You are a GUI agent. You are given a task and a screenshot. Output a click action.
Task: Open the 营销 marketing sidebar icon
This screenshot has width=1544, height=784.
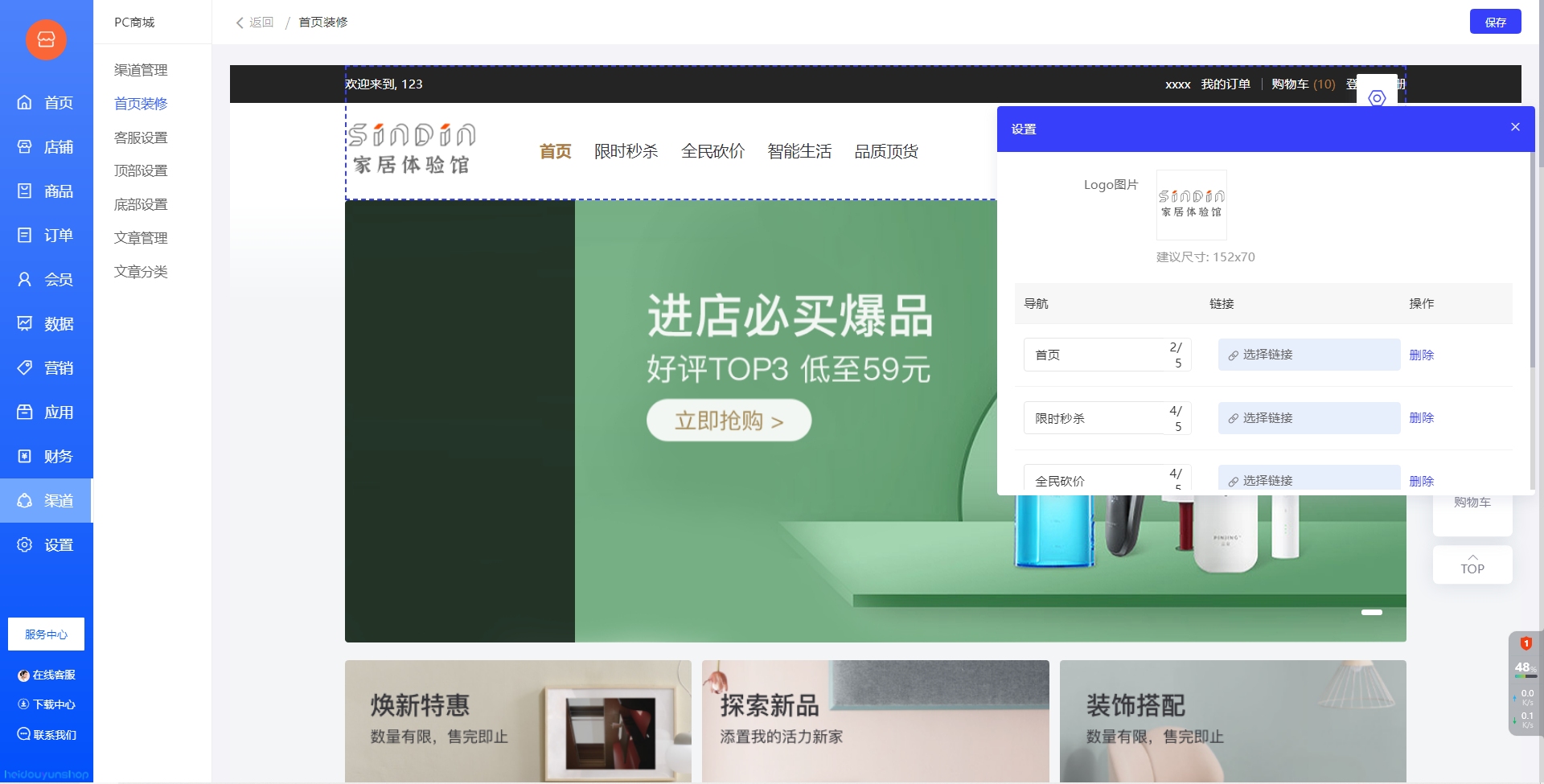(25, 368)
